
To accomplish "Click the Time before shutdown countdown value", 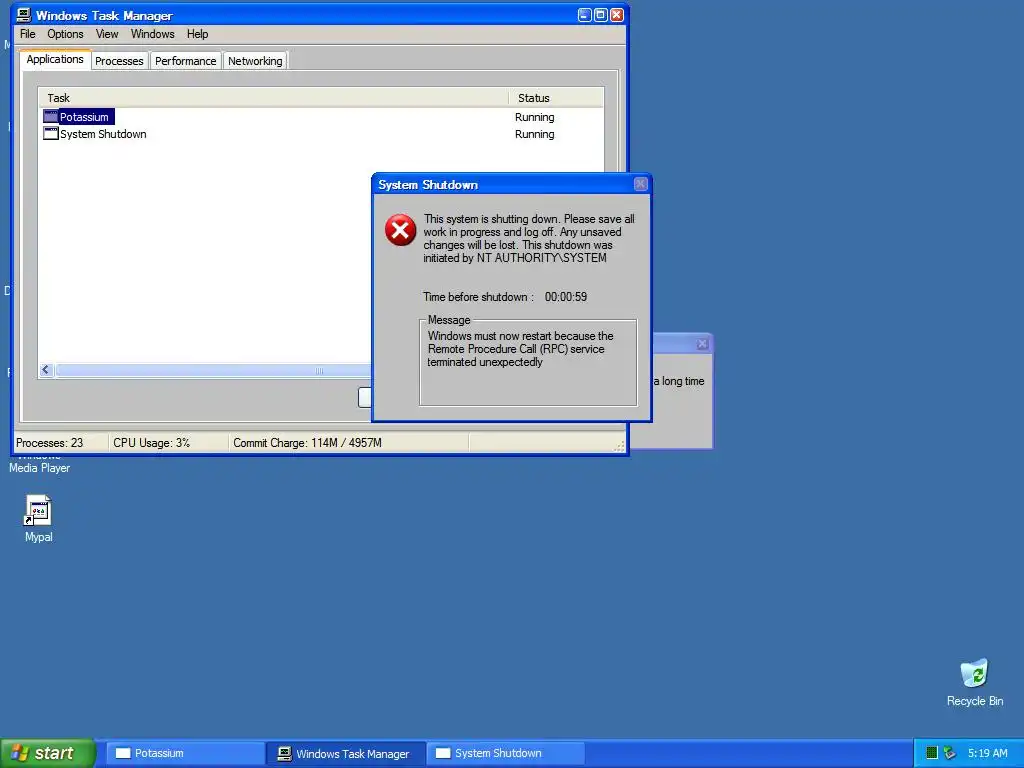I will 566,296.
